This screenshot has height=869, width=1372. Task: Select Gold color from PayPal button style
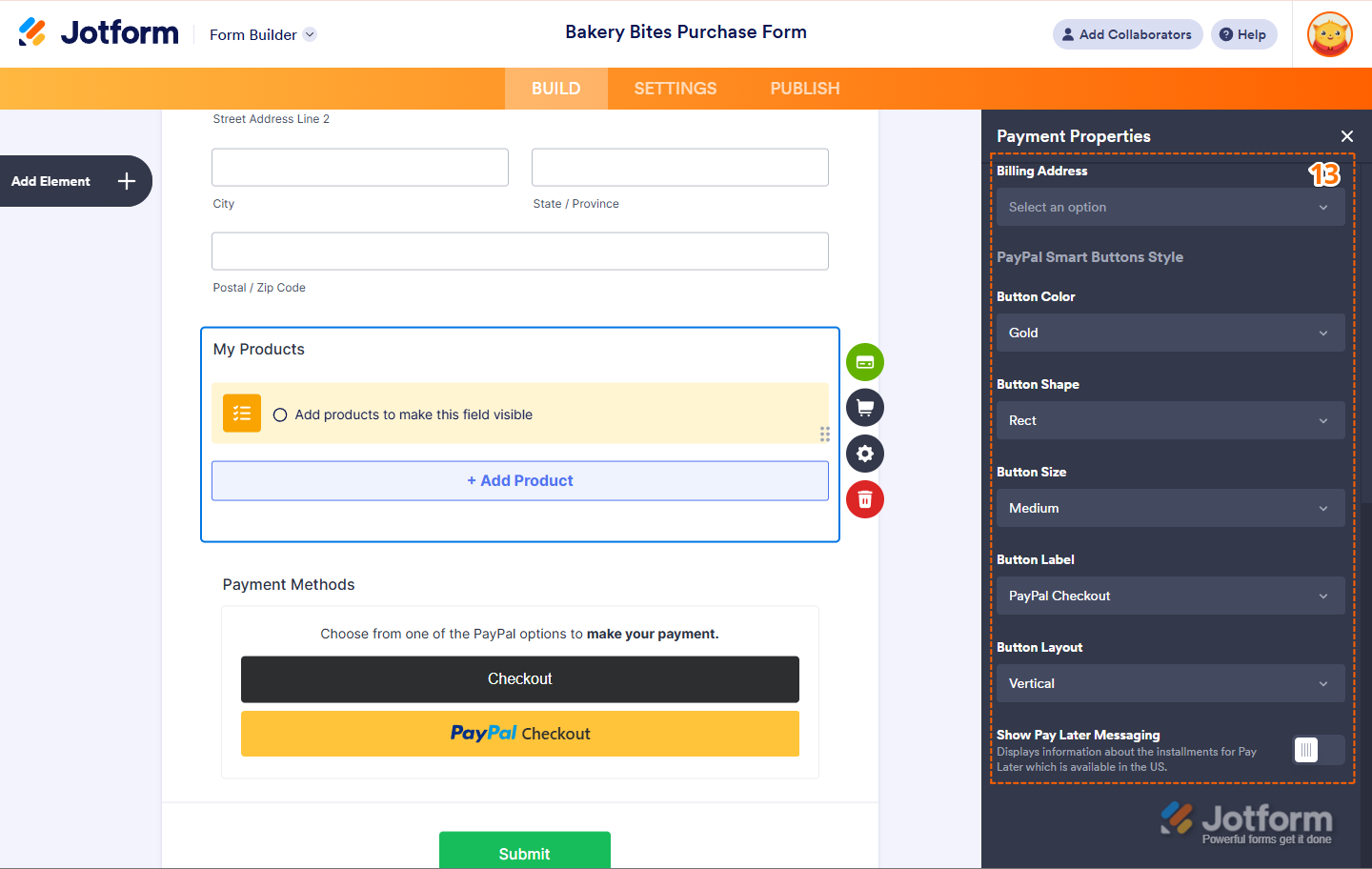coord(1170,333)
